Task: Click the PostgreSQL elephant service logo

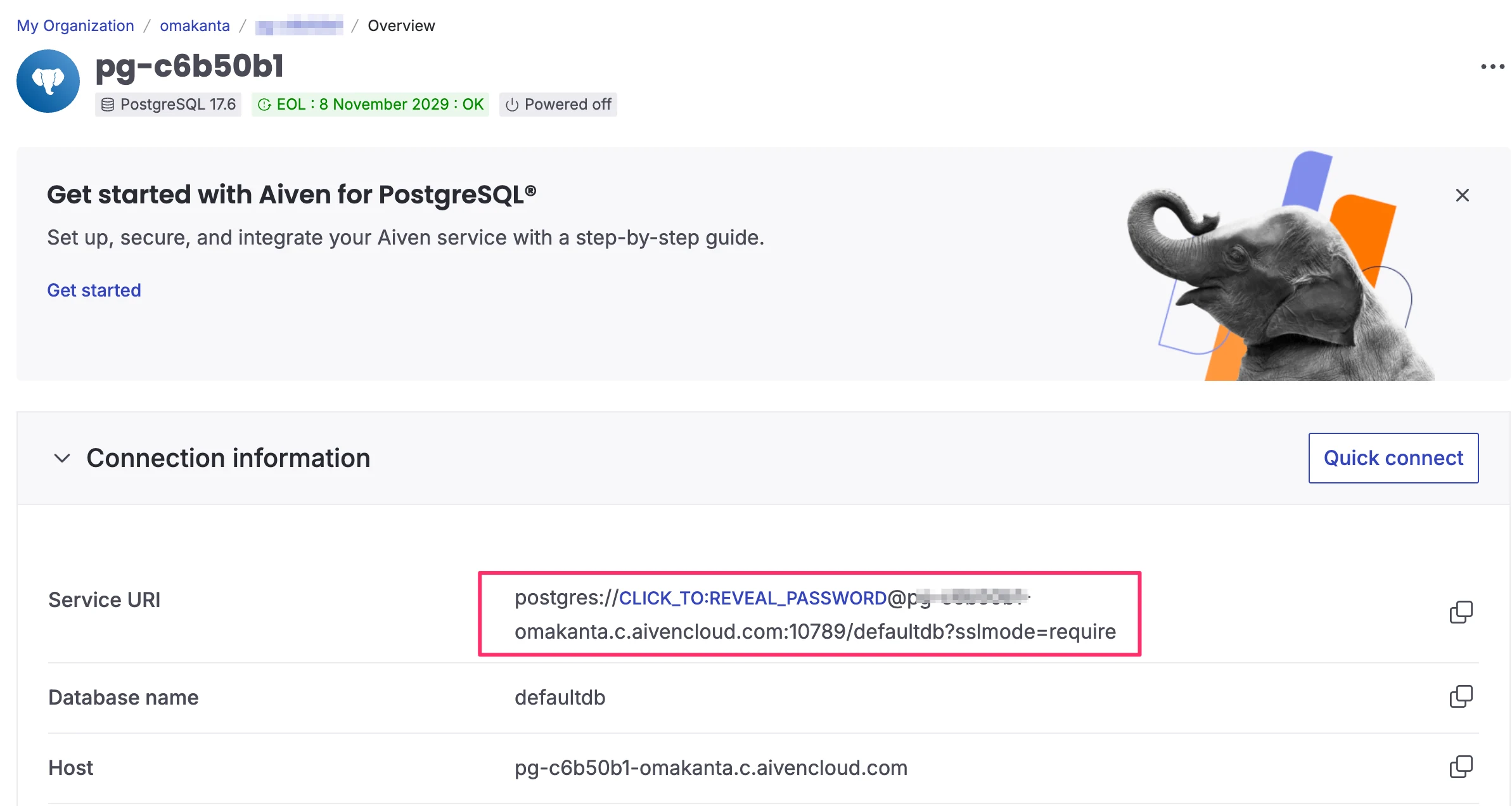Action: pyautogui.click(x=48, y=81)
